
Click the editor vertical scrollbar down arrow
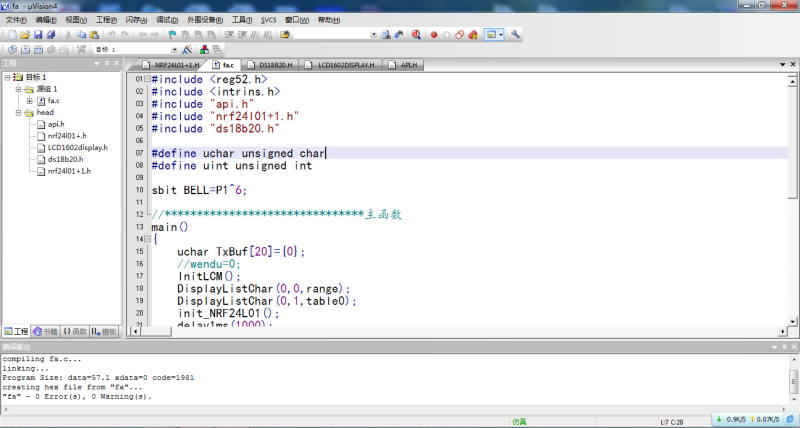pos(792,323)
